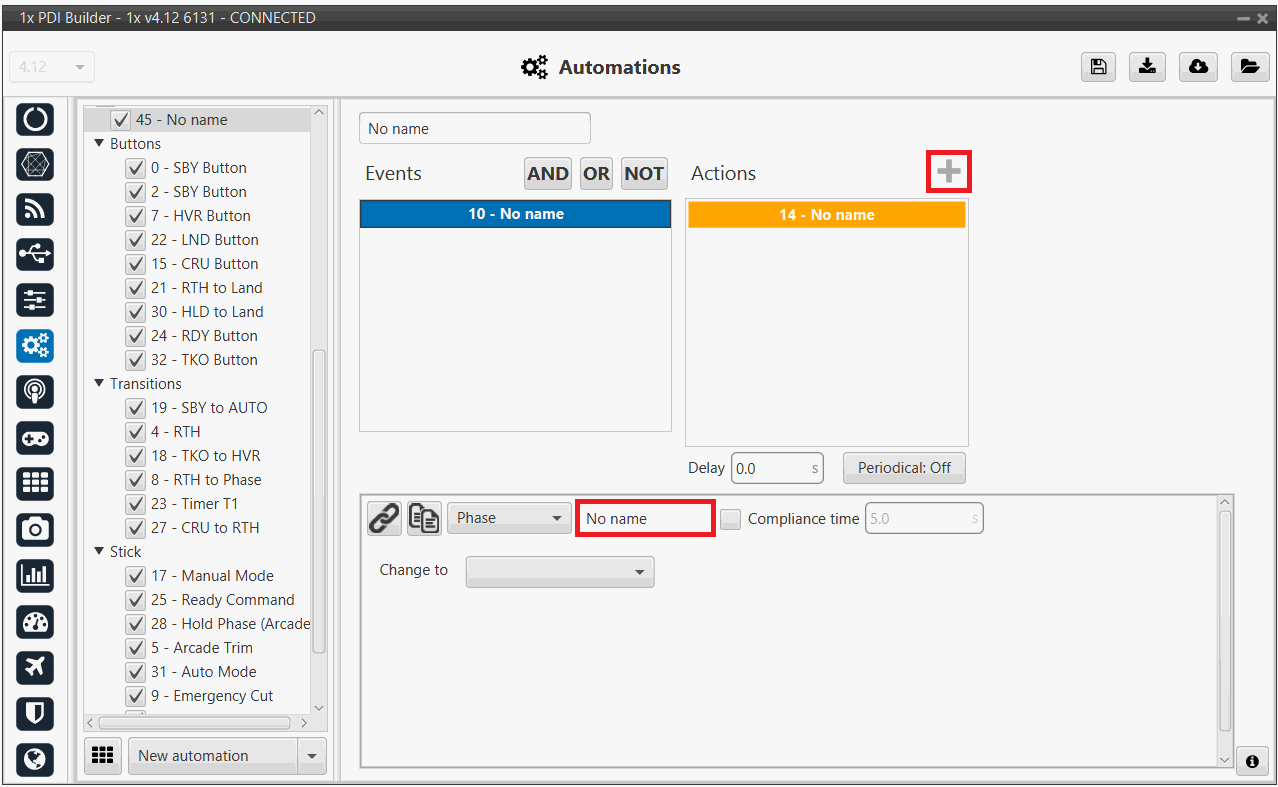The image size is (1278, 787).
Task: Click the Delay seconds input field
Action: pos(770,468)
